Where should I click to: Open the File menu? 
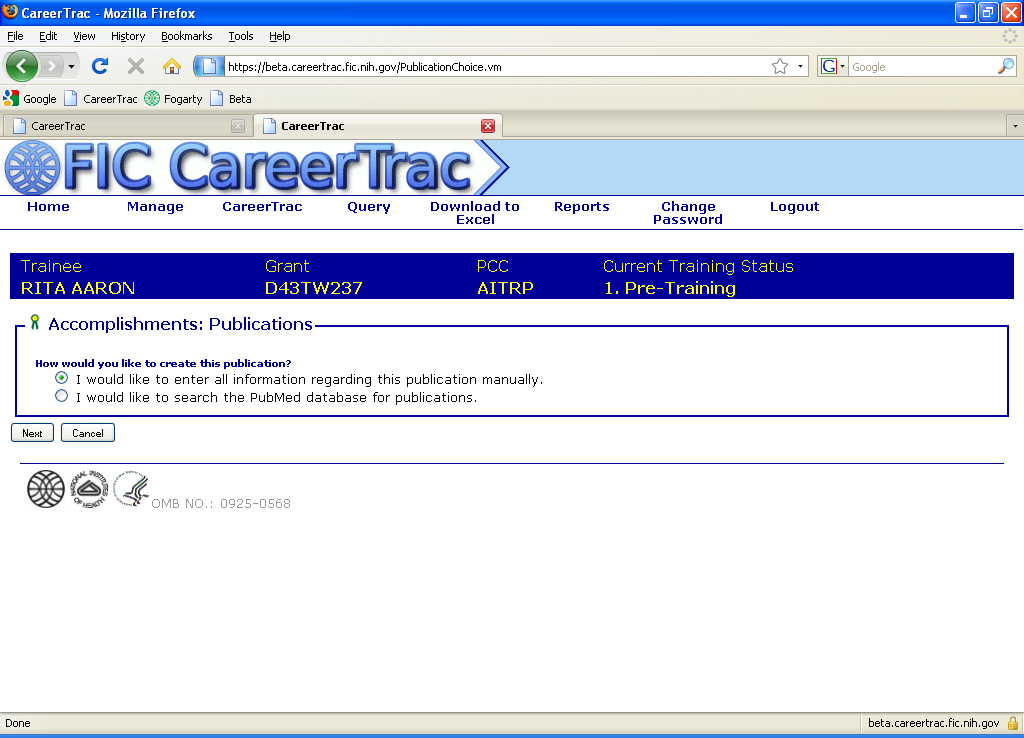15,36
